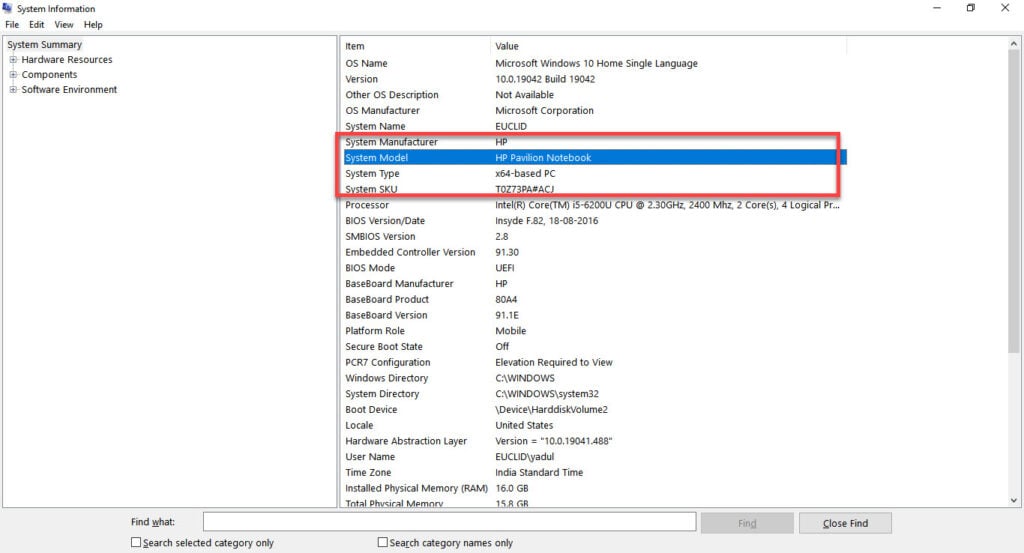Click the vertical scrollbar thumb
The width and height of the screenshot is (1024, 553).
click(x=1014, y=202)
